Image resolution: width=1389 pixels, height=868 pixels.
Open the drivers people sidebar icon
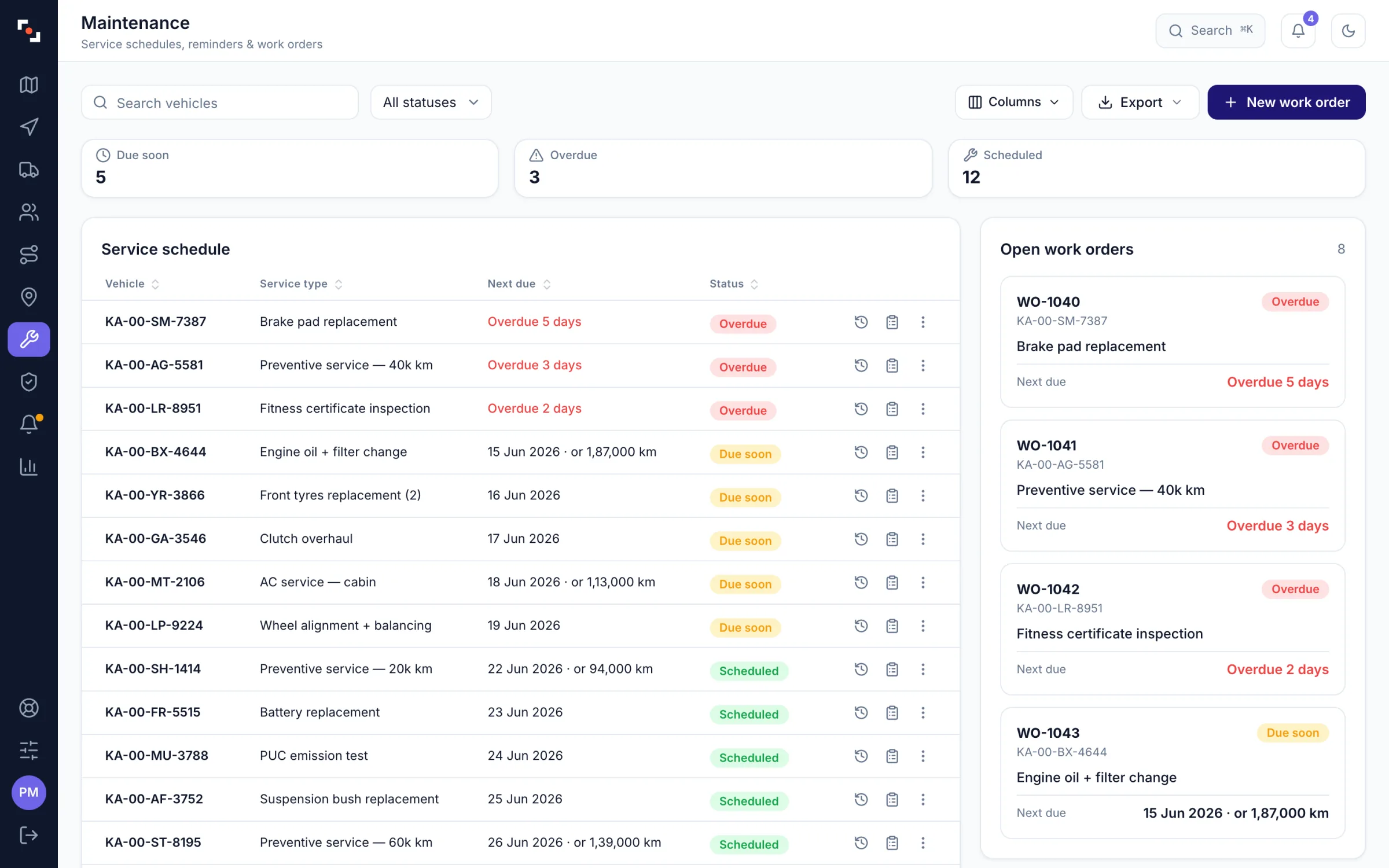28,212
